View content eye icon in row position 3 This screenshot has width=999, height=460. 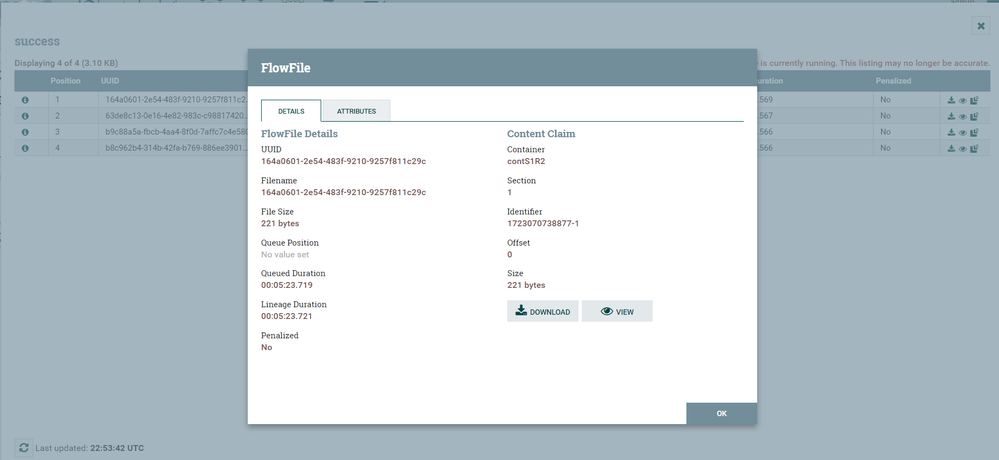tap(963, 132)
